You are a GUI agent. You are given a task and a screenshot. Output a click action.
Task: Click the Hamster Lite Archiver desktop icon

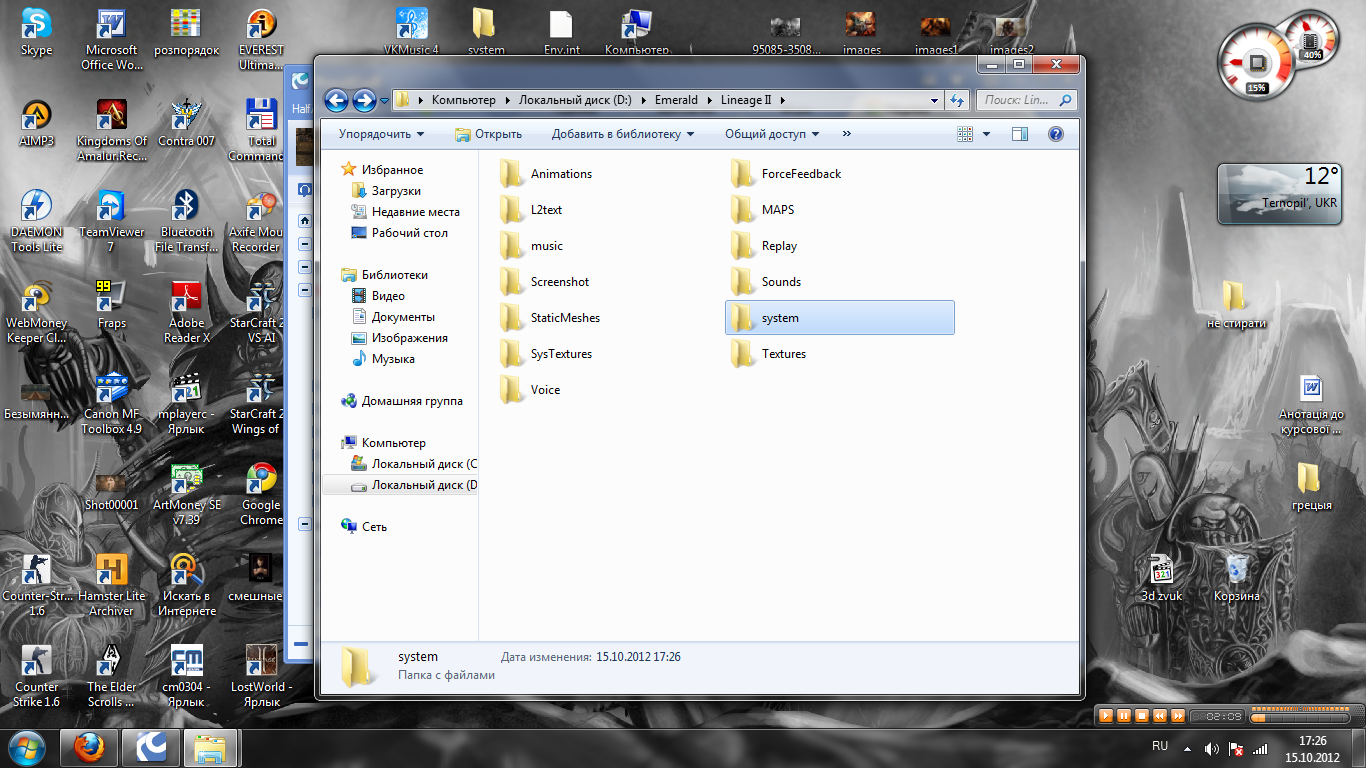tap(112, 584)
